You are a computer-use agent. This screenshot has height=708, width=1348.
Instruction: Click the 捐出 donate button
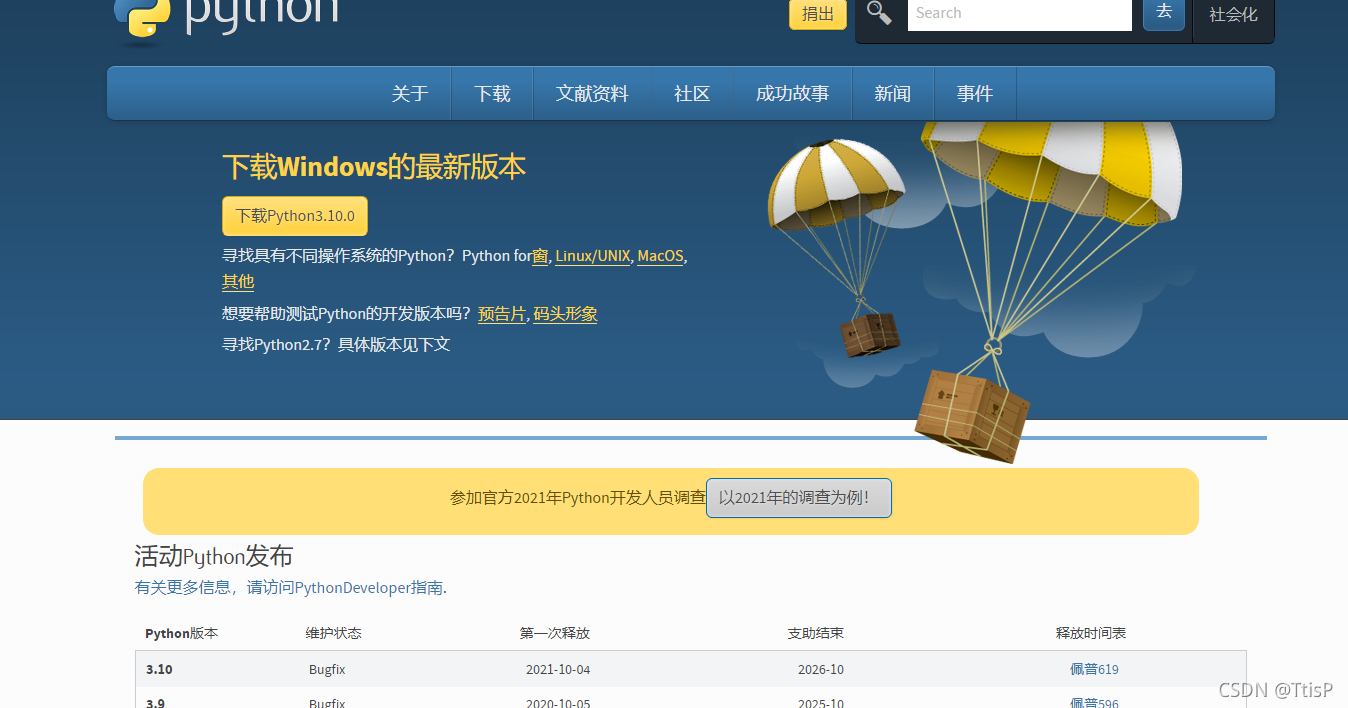818,14
